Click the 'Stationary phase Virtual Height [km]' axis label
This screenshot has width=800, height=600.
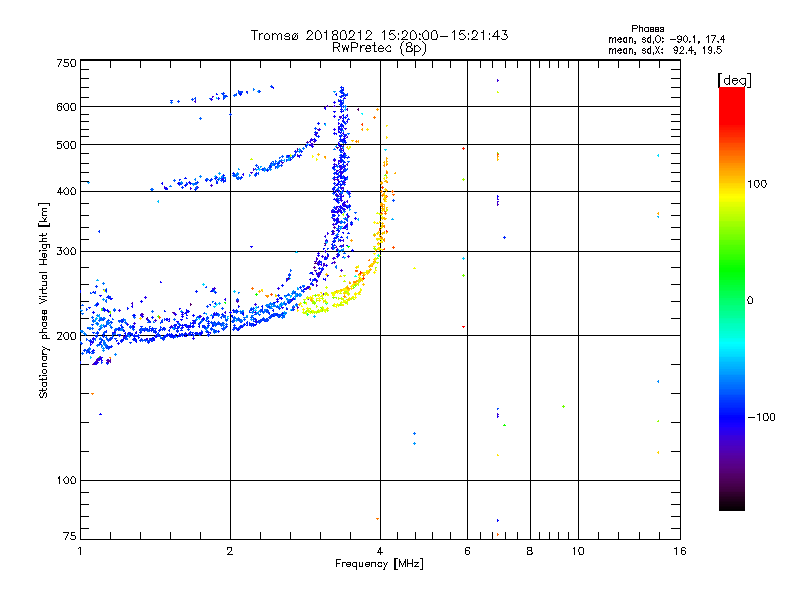pos(43,301)
